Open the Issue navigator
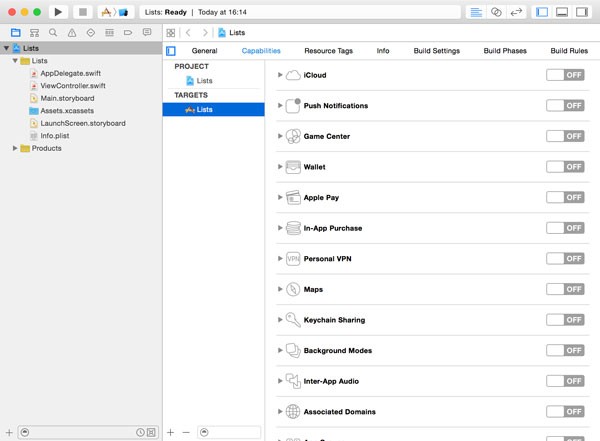This screenshot has width=600, height=441. pos(72,33)
